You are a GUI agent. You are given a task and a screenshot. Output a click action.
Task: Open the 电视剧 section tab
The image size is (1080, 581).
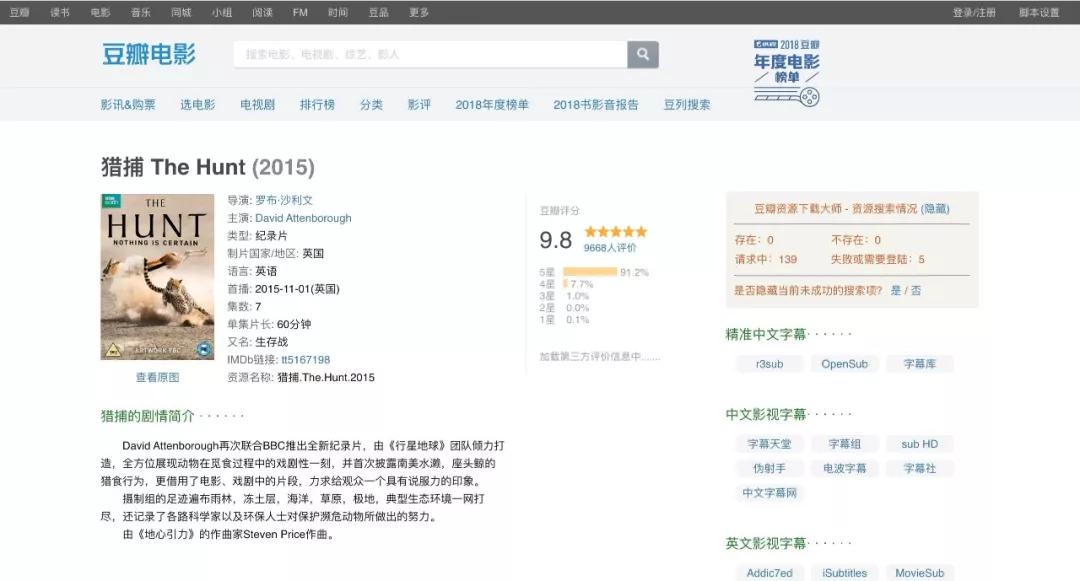coord(256,103)
